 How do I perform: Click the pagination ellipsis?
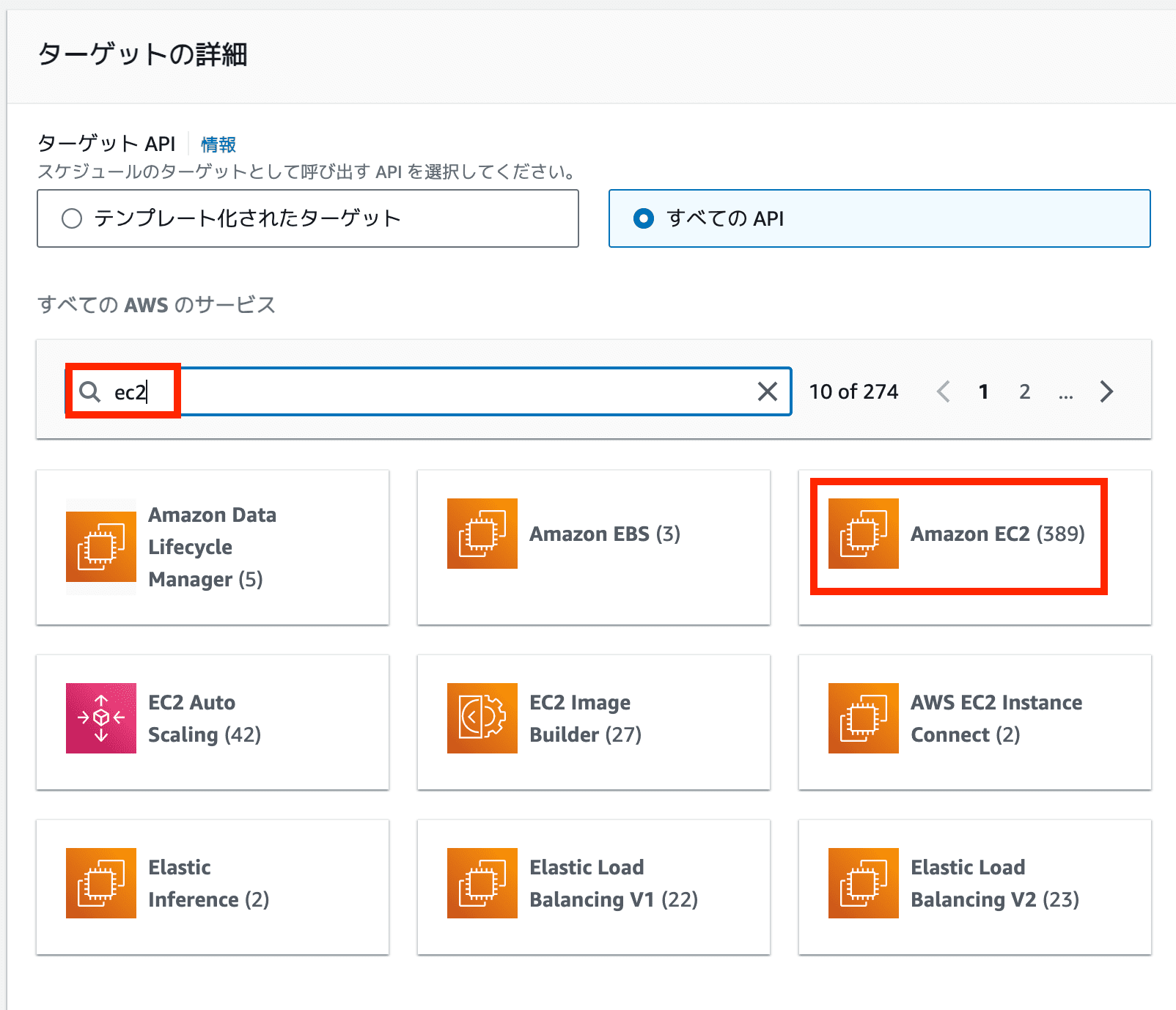click(1066, 396)
